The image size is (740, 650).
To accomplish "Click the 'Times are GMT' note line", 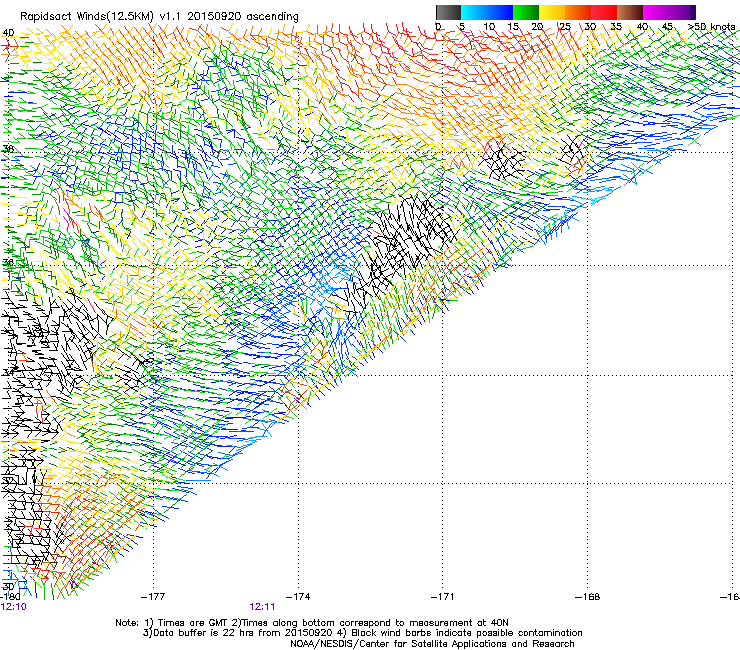I will coord(312,623).
